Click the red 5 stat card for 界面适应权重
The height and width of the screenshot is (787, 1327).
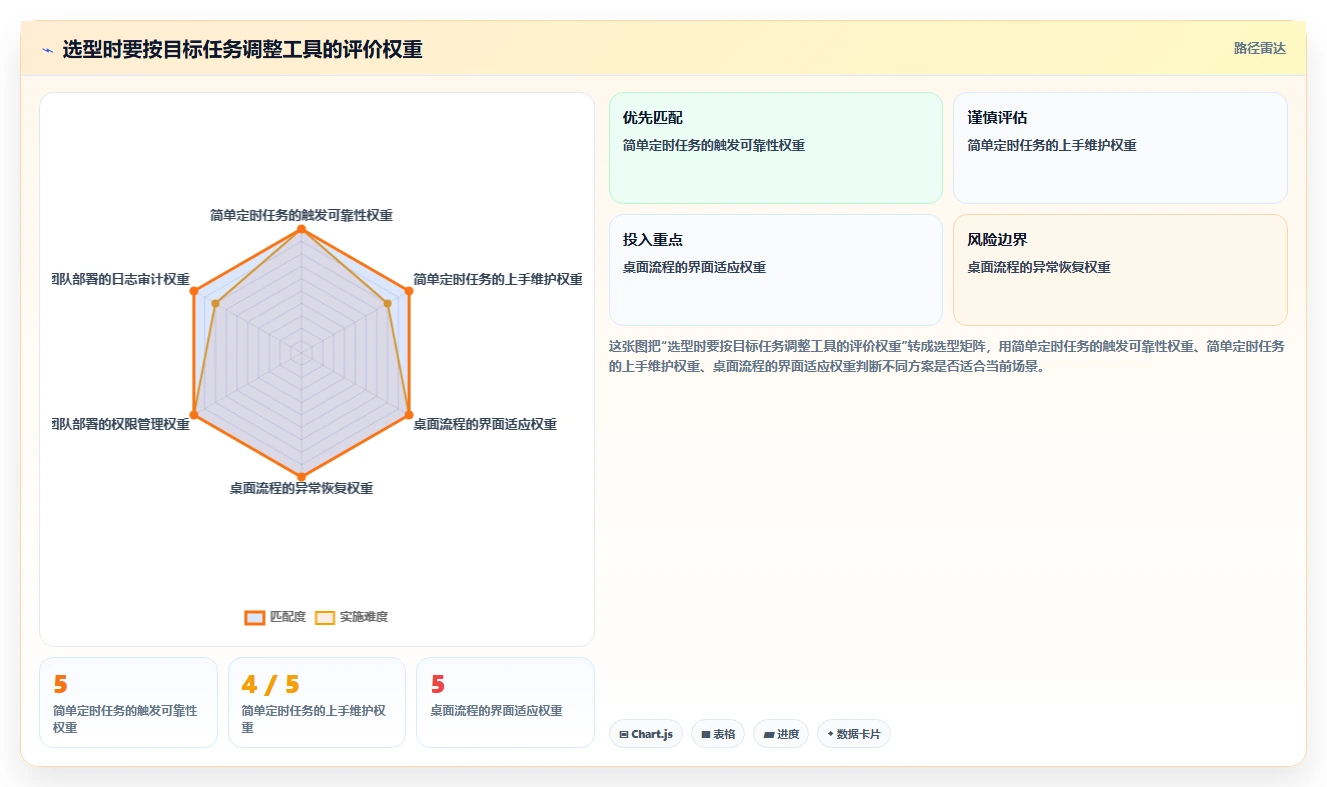coord(505,702)
